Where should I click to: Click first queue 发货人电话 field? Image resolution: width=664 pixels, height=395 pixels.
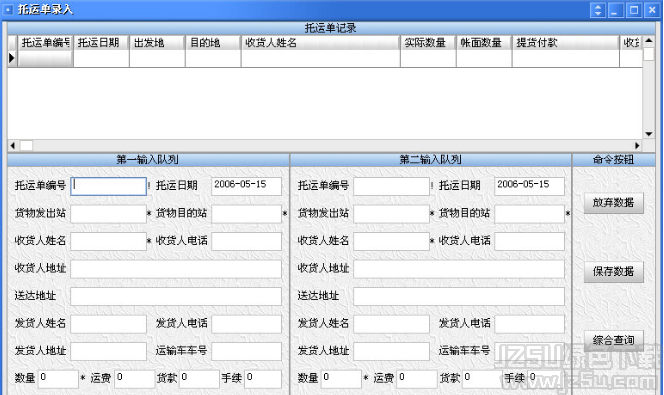[x=246, y=324]
